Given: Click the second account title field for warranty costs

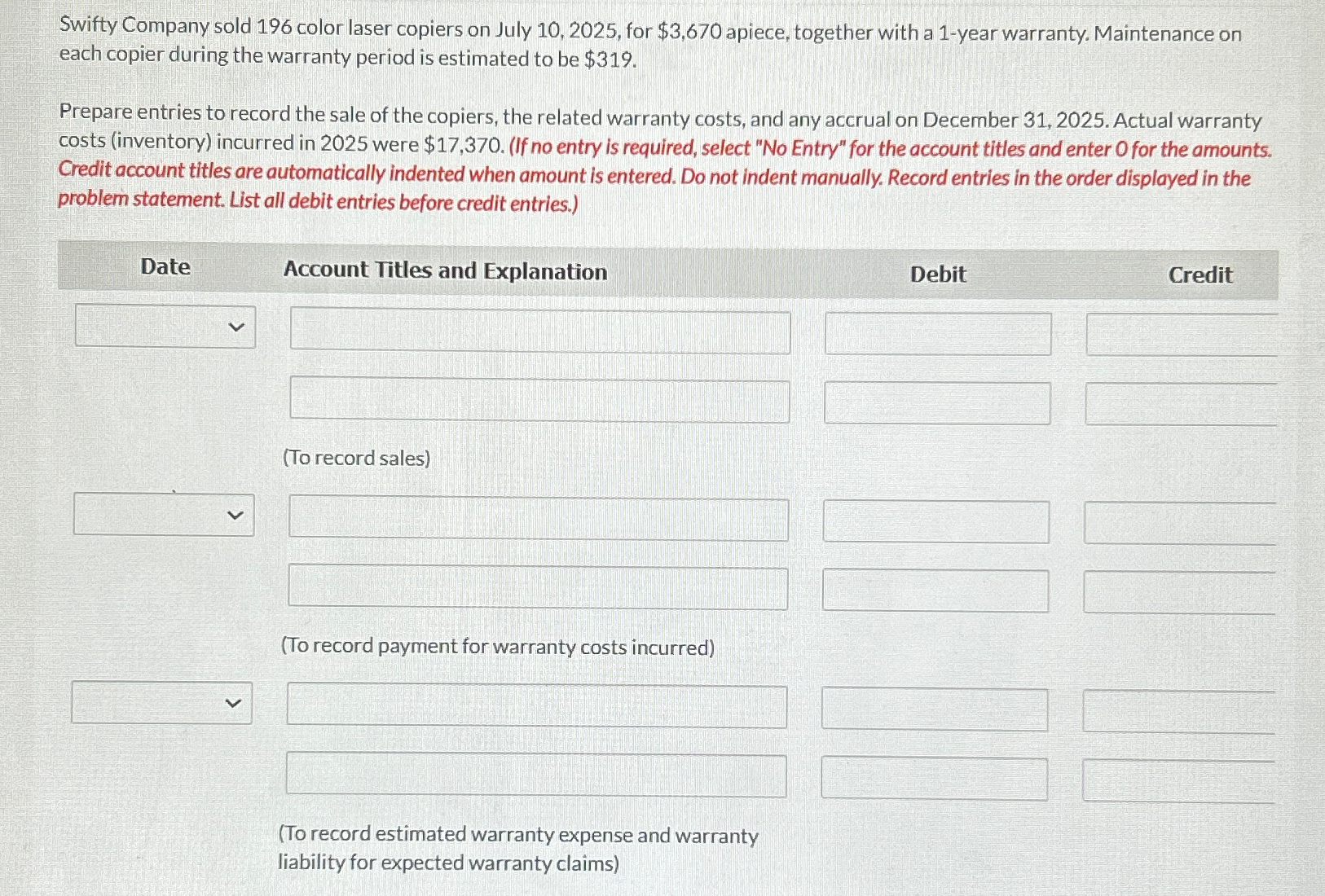Looking at the screenshot, I should pyautogui.click(x=537, y=588).
